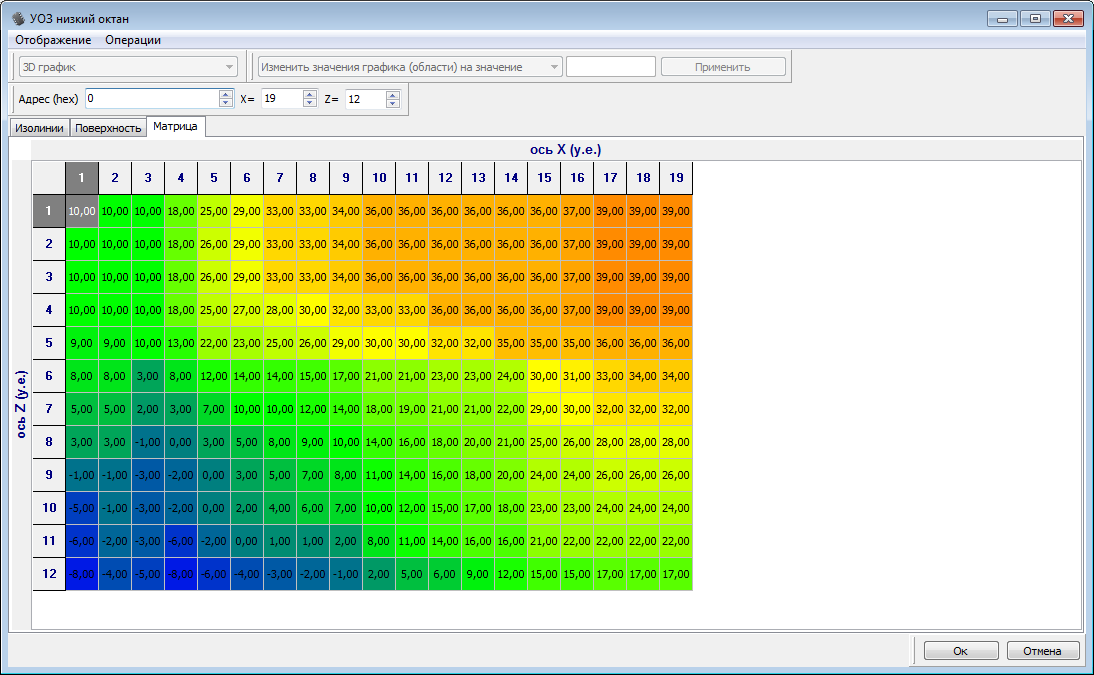Click the Отмена button
1094x675 pixels.
coord(1042,651)
